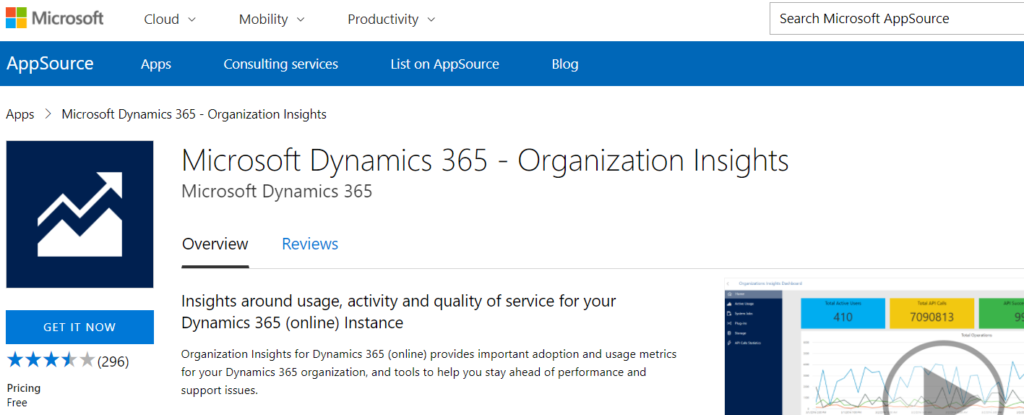1024x415 pixels.
Task: Open the Productivity dropdown menu
Action: pyautogui.click(x=391, y=19)
